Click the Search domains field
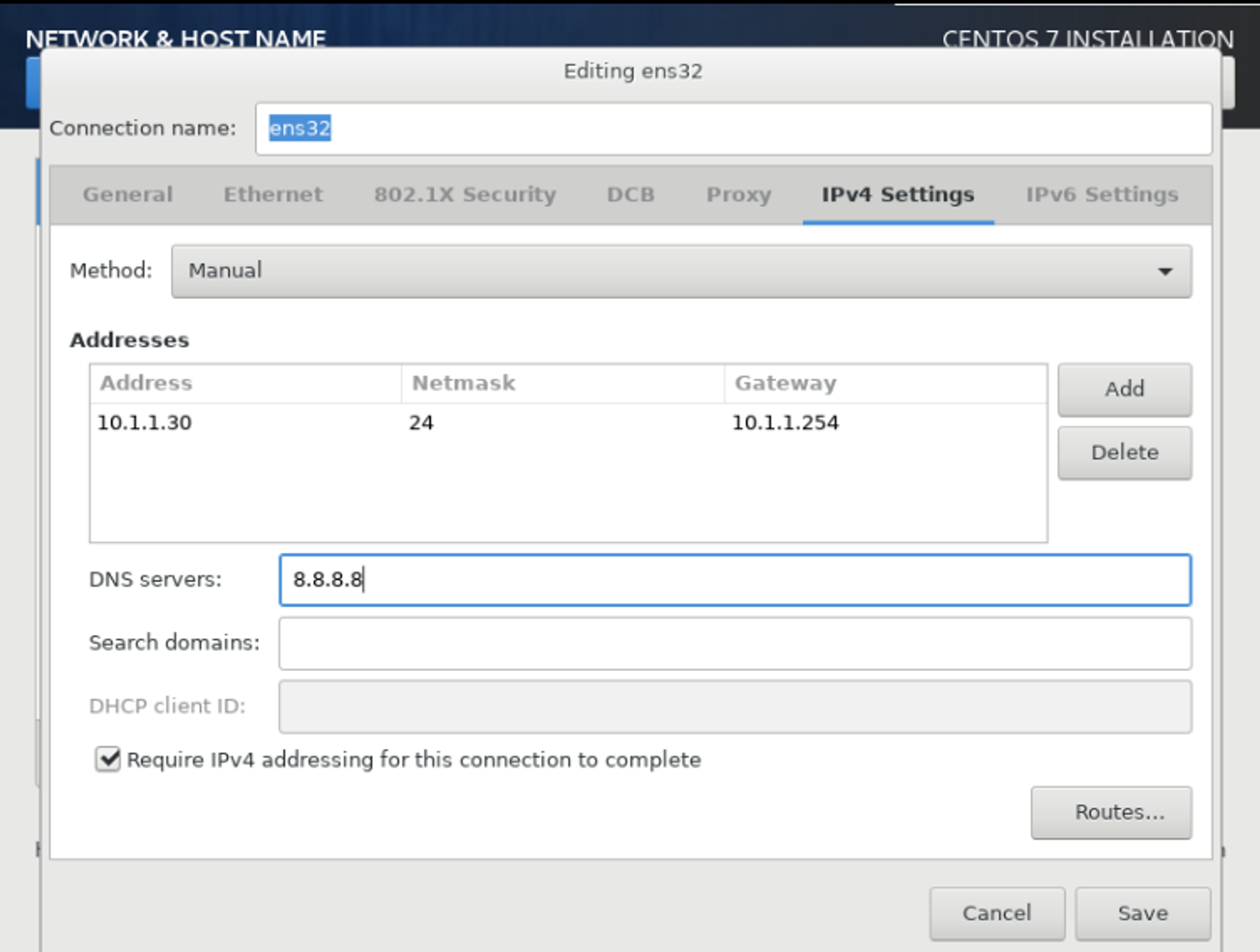Screen dimensions: 1260x952 (734, 643)
